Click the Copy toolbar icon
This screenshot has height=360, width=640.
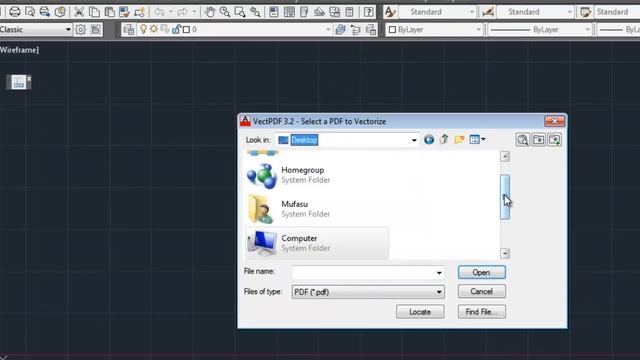point(94,12)
